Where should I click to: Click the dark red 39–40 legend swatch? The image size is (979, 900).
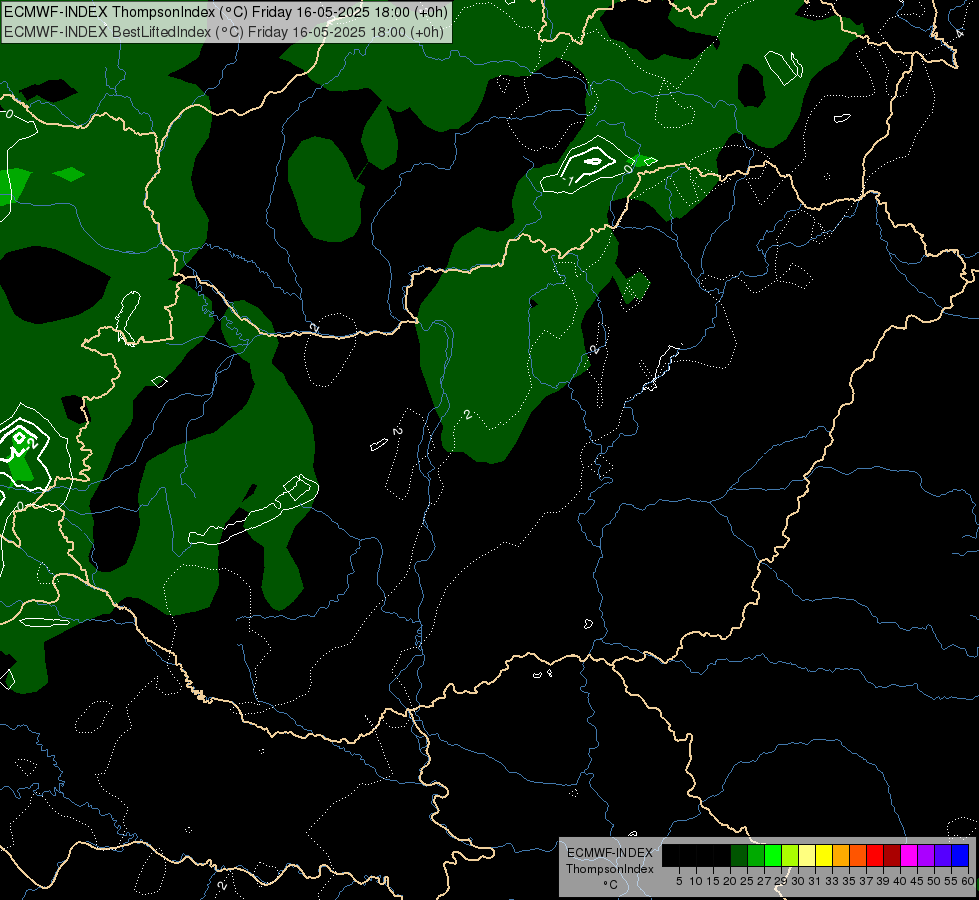[892, 855]
